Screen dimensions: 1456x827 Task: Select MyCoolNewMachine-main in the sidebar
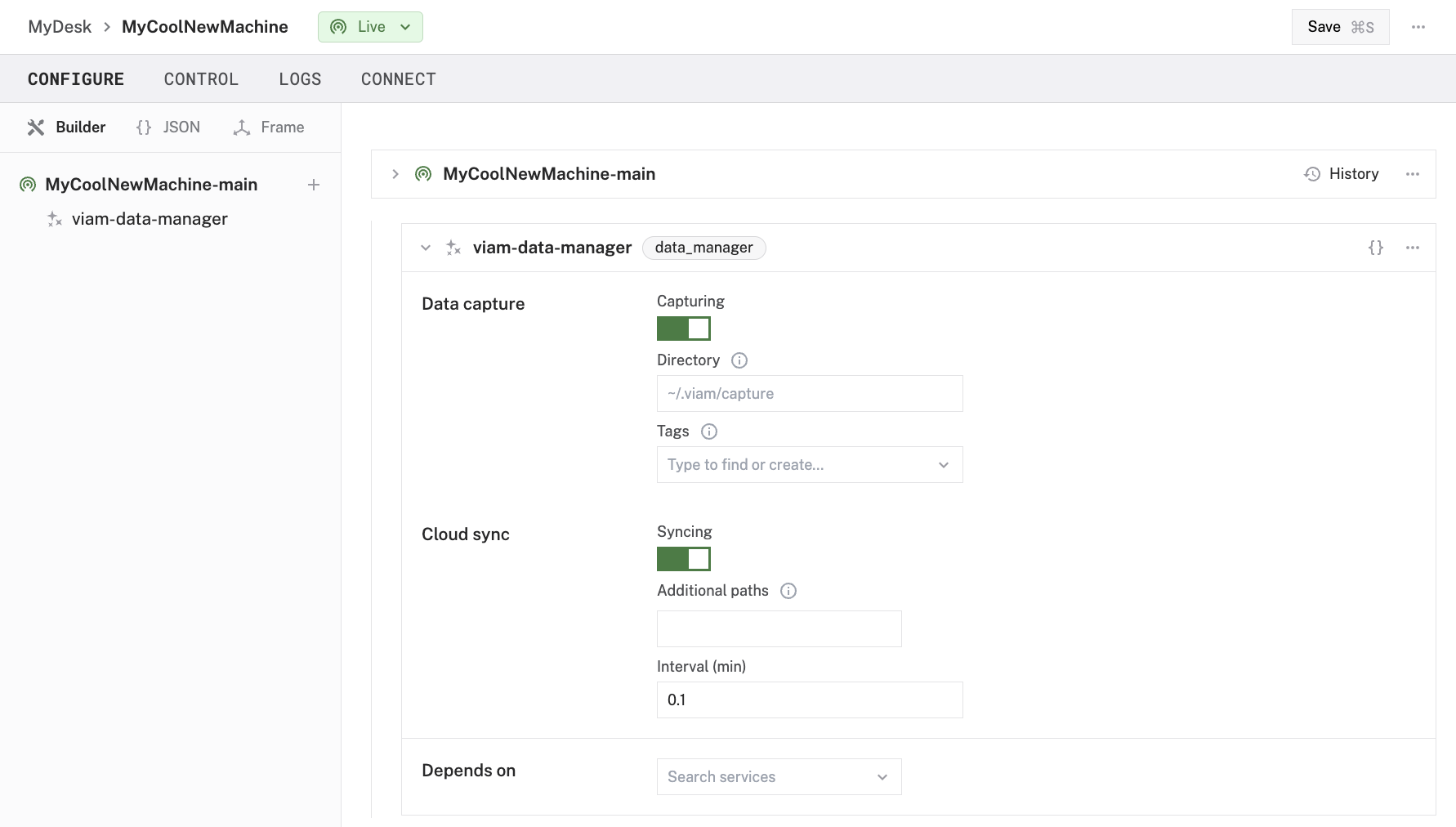pyautogui.click(x=151, y=185)
